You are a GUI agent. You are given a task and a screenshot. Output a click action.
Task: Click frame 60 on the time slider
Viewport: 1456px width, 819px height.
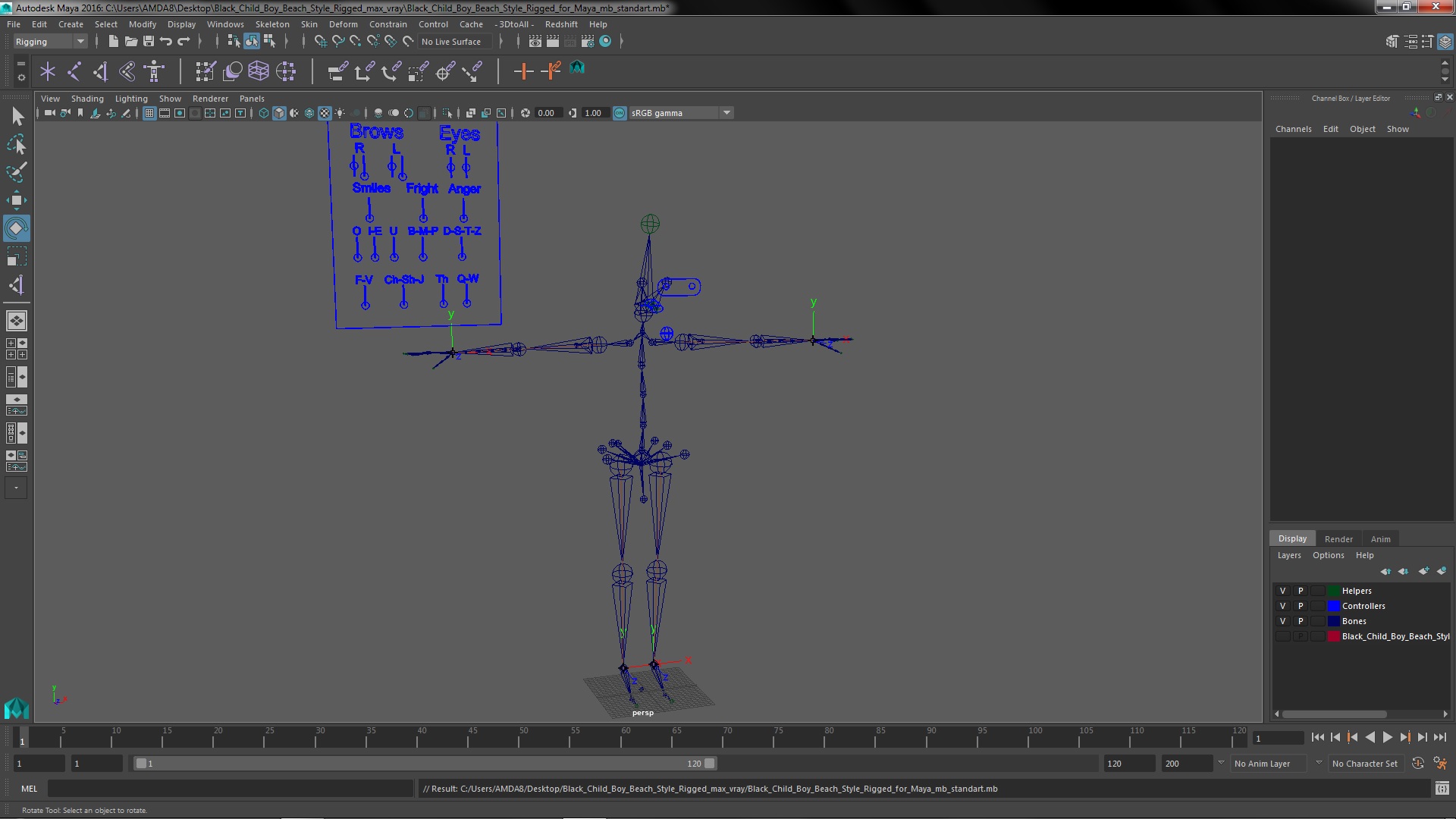coord(626,737)
